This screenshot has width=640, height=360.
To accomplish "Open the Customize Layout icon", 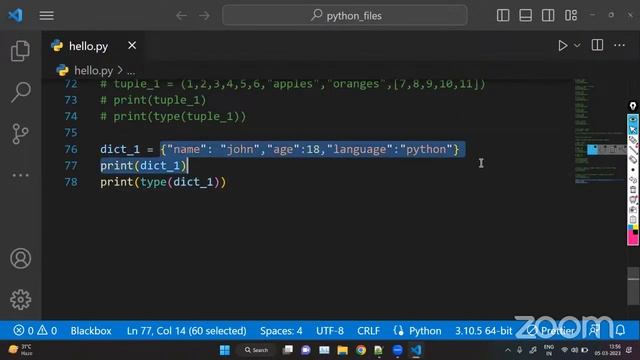I will coord(571,16).
